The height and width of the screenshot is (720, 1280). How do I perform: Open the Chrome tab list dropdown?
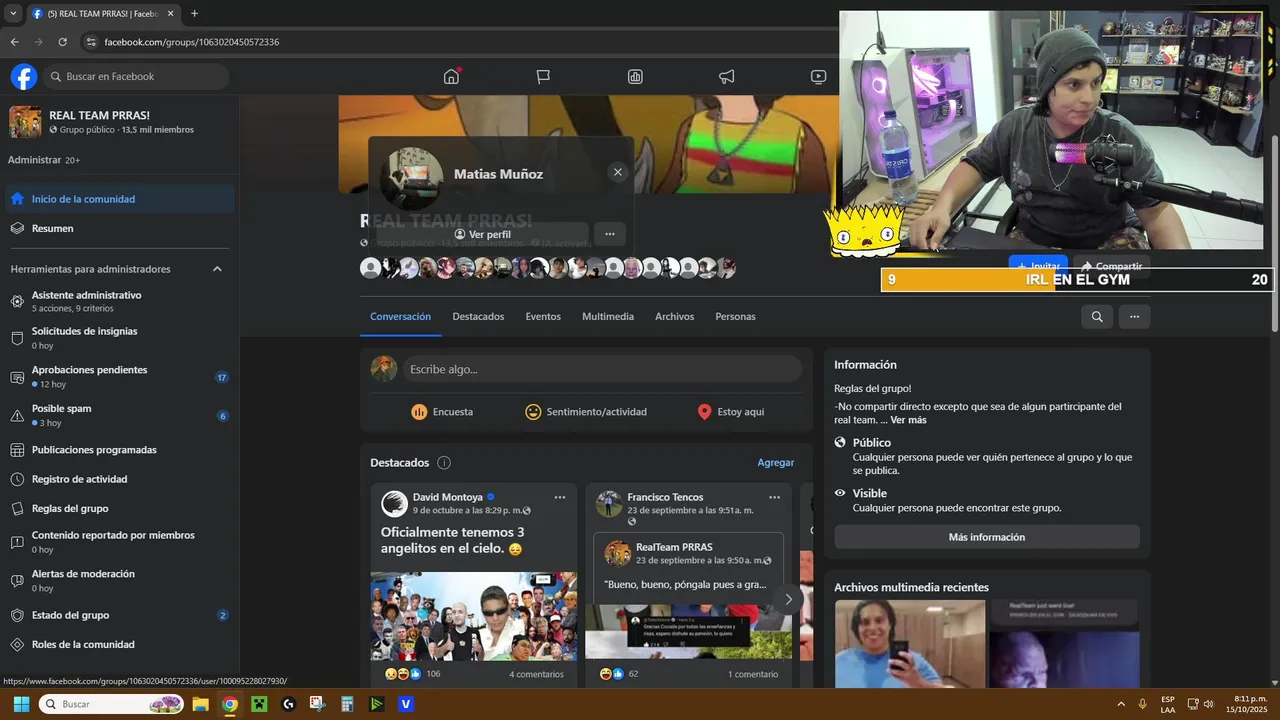click(x=13, y=14)
